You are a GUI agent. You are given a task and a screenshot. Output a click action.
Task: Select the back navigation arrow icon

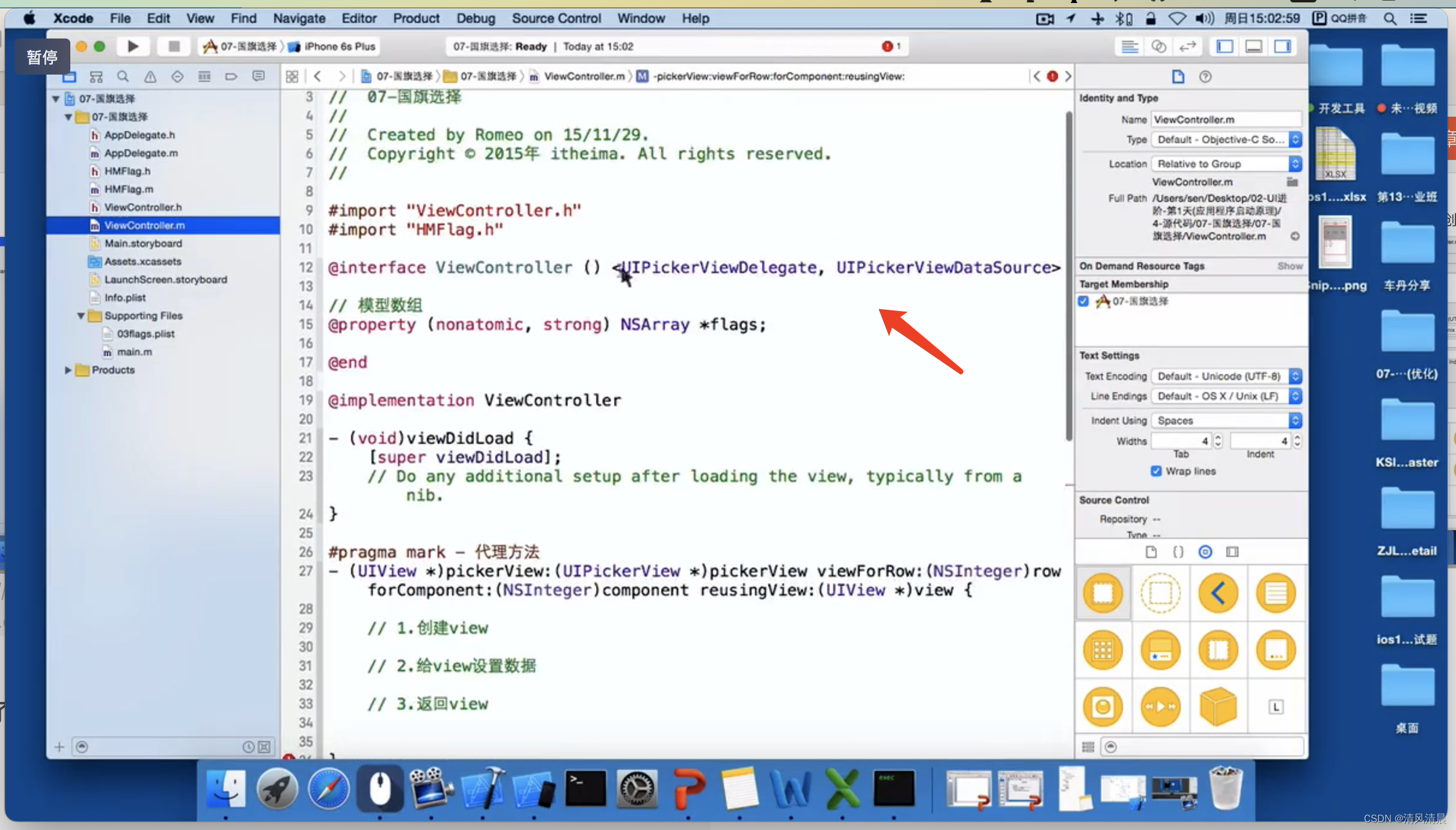pos(1218,592)
